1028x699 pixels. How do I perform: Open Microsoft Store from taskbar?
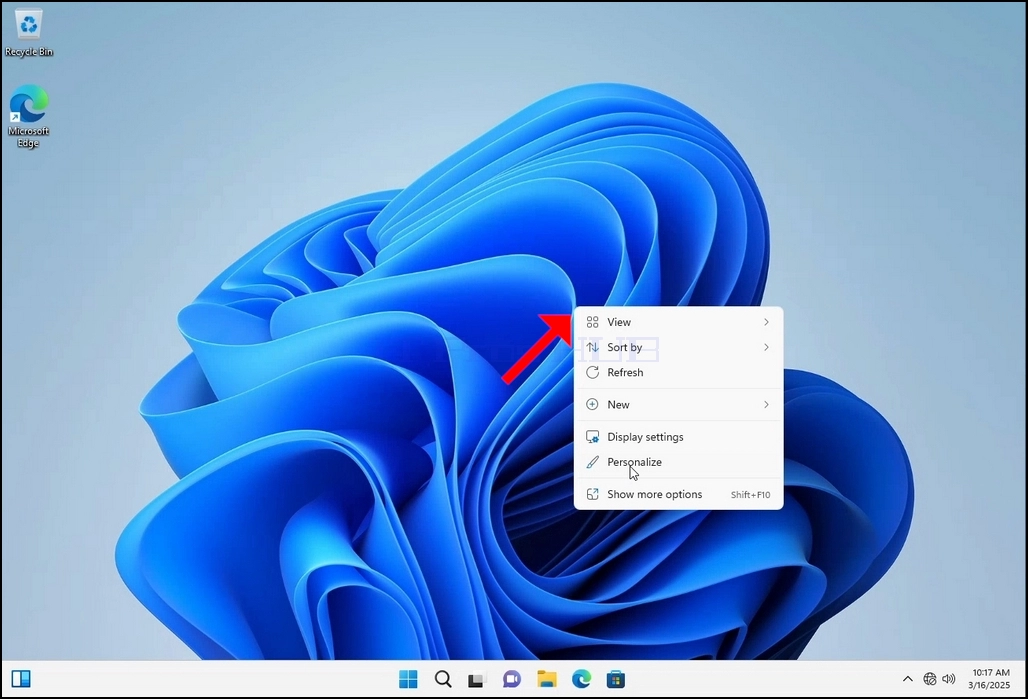pos(616,679)
